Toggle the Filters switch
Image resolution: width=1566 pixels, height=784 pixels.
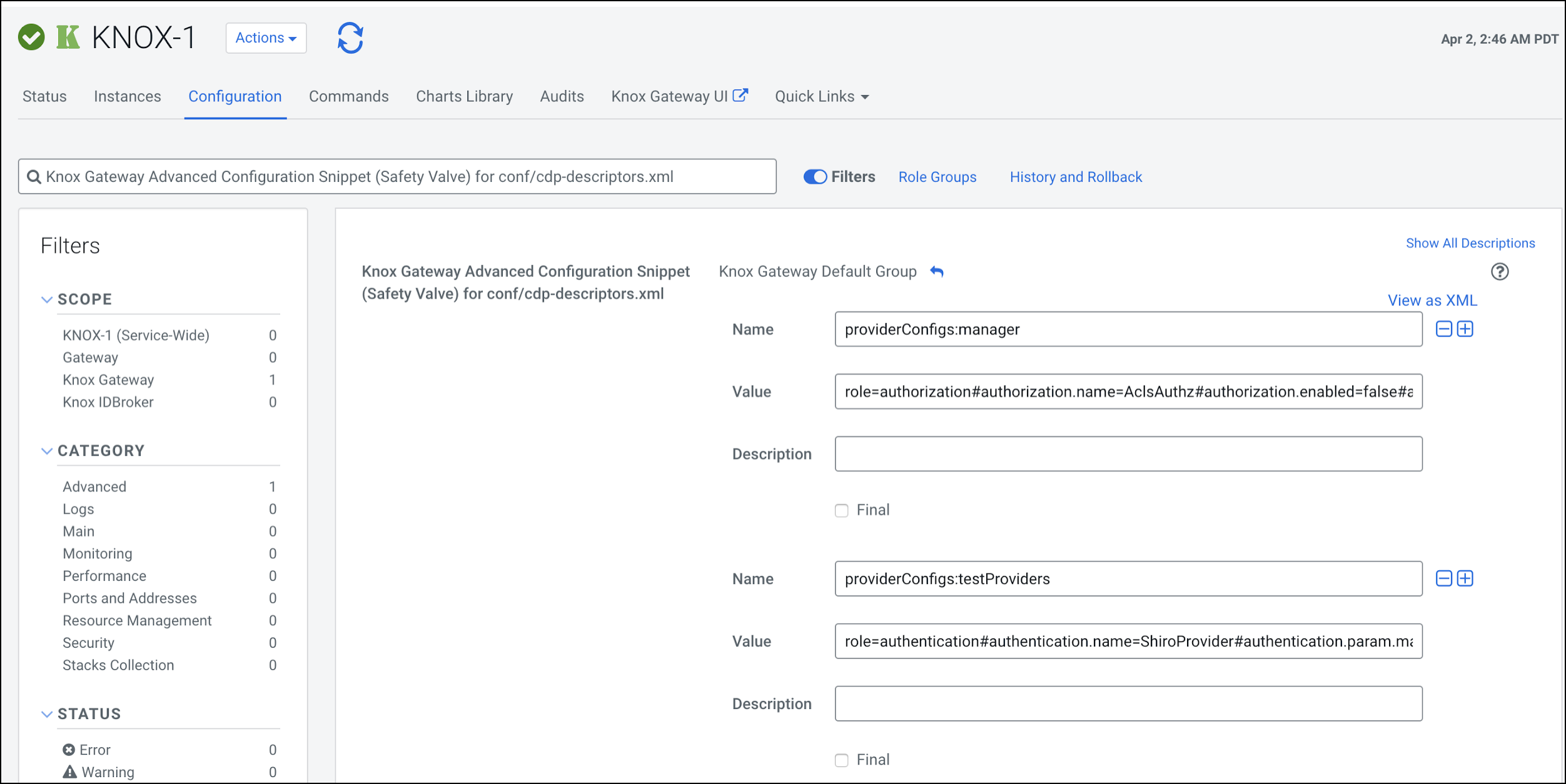(816, 177)
